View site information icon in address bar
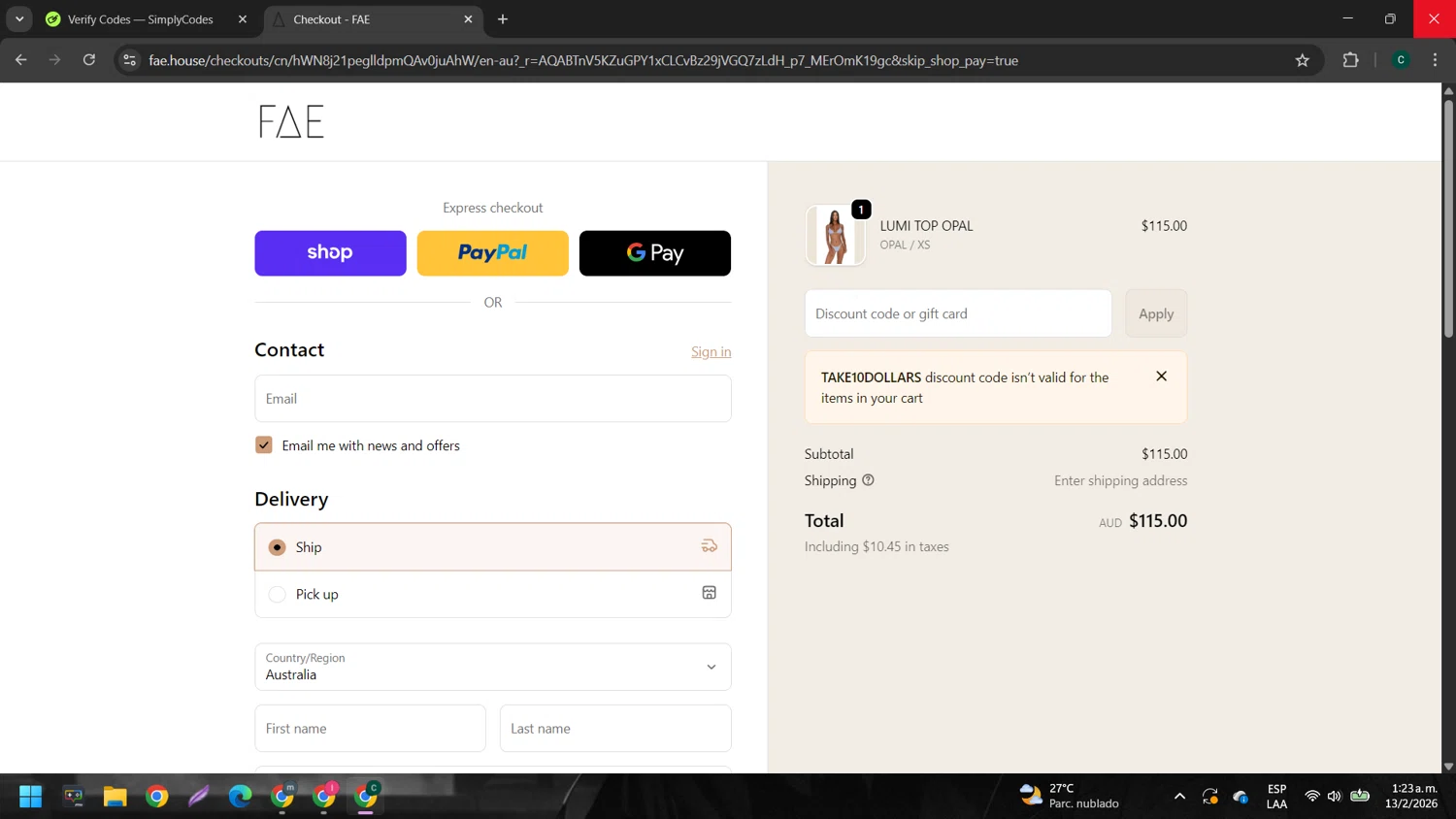The height and width of the screenshot is (819, 1456). [x=129, y=60]
